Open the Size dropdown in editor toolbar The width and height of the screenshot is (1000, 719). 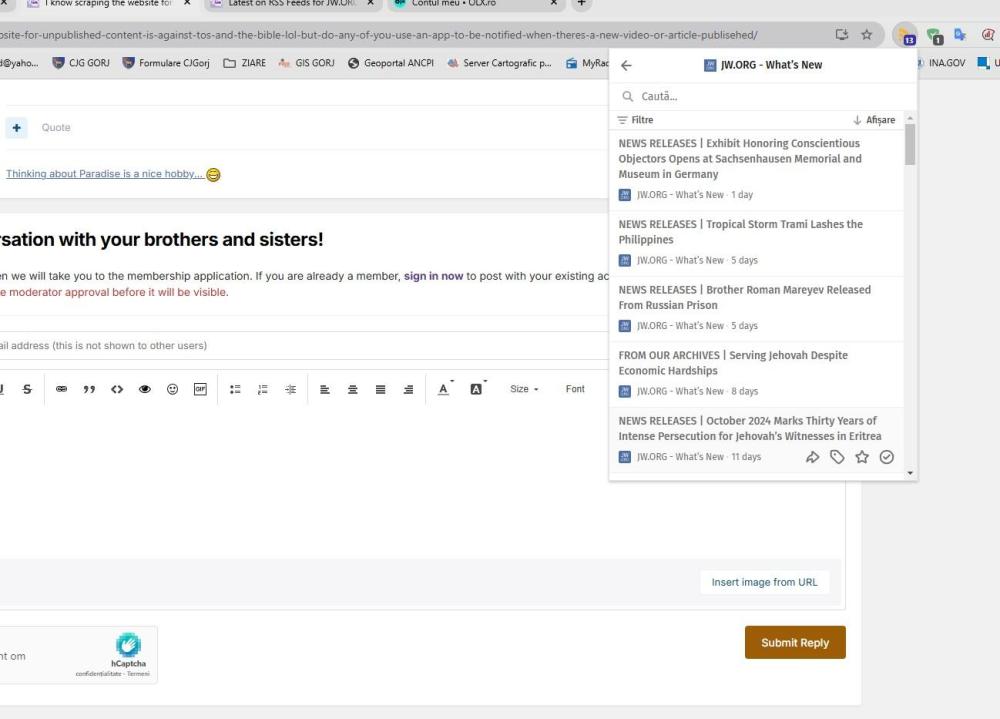click(524, 389)
